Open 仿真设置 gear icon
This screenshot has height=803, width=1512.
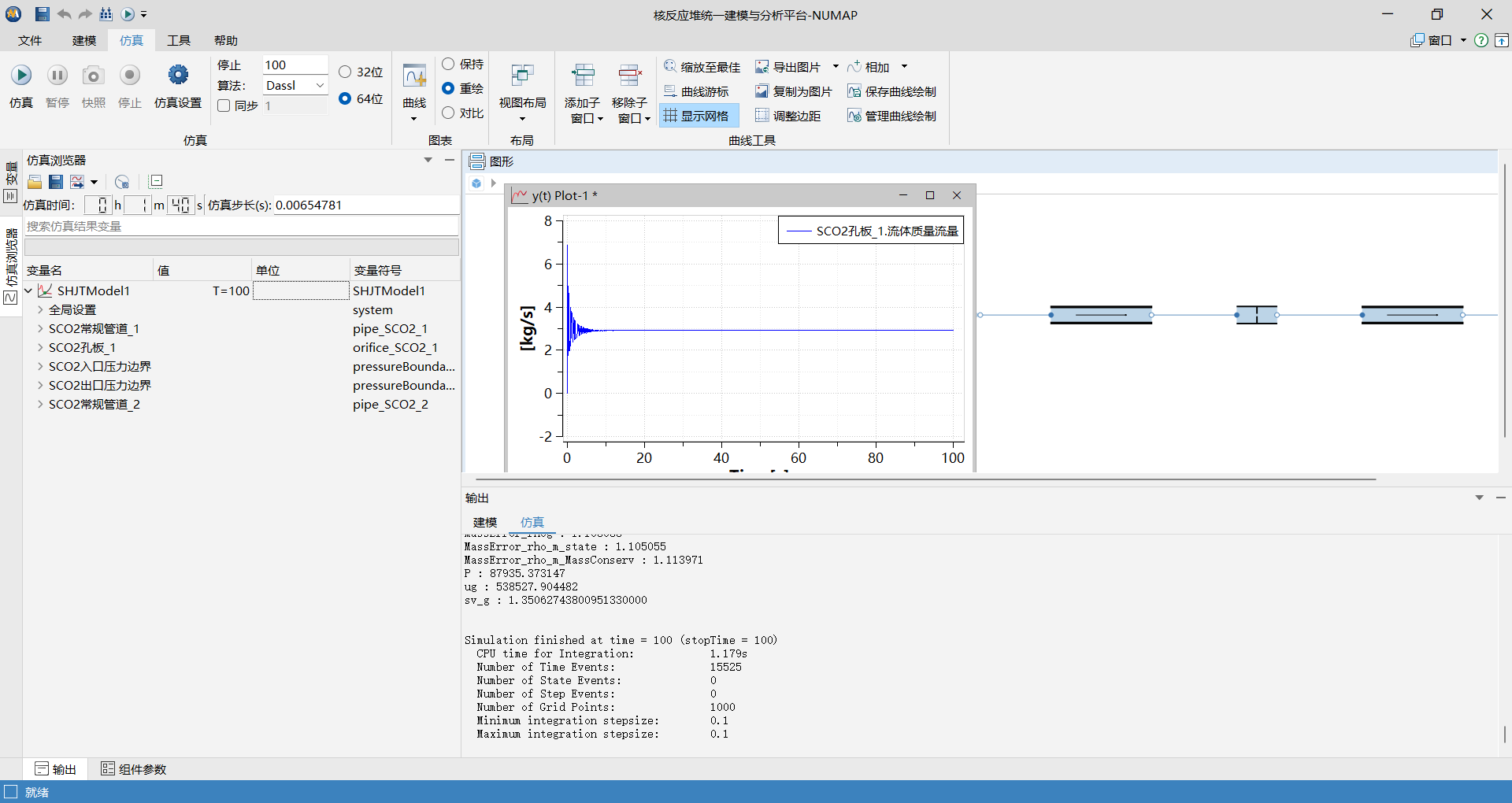[178, 76]
